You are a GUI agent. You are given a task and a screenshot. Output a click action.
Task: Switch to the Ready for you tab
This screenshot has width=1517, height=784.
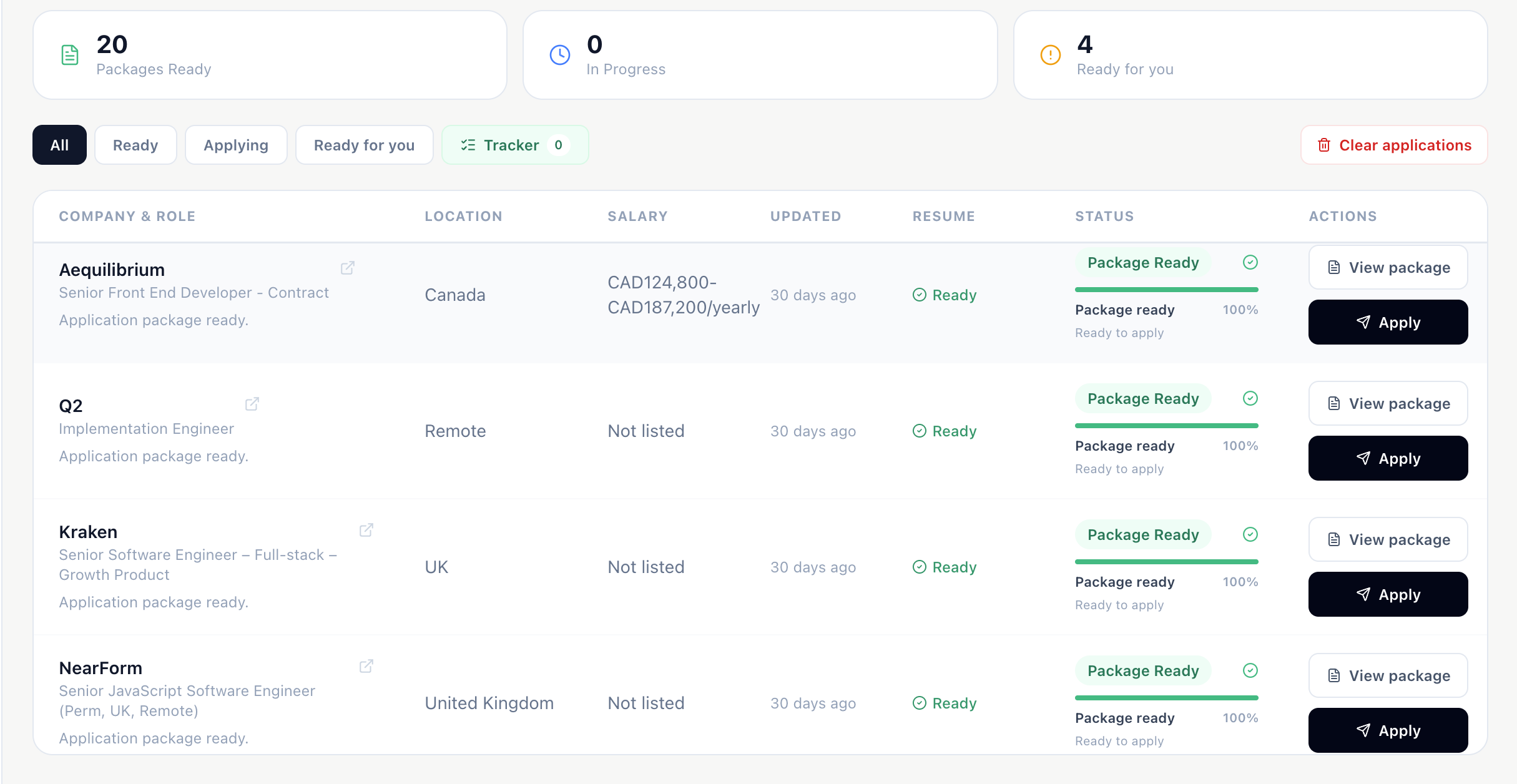[x=365, y=145]
